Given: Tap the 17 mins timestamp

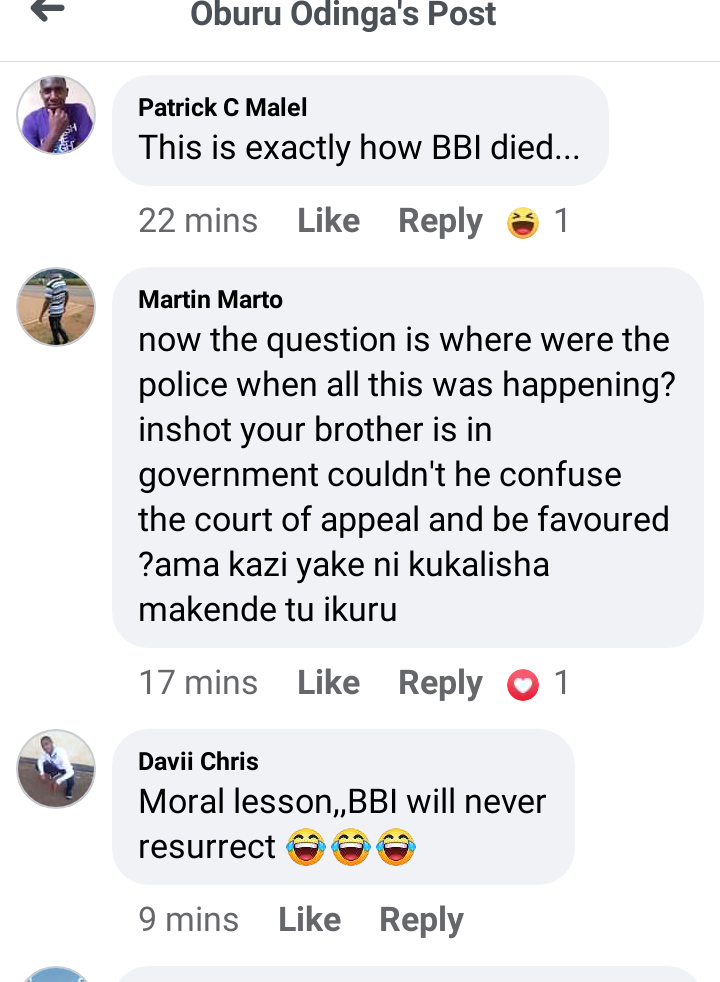Looking at the screenshot, I should (x=198, y=683).
